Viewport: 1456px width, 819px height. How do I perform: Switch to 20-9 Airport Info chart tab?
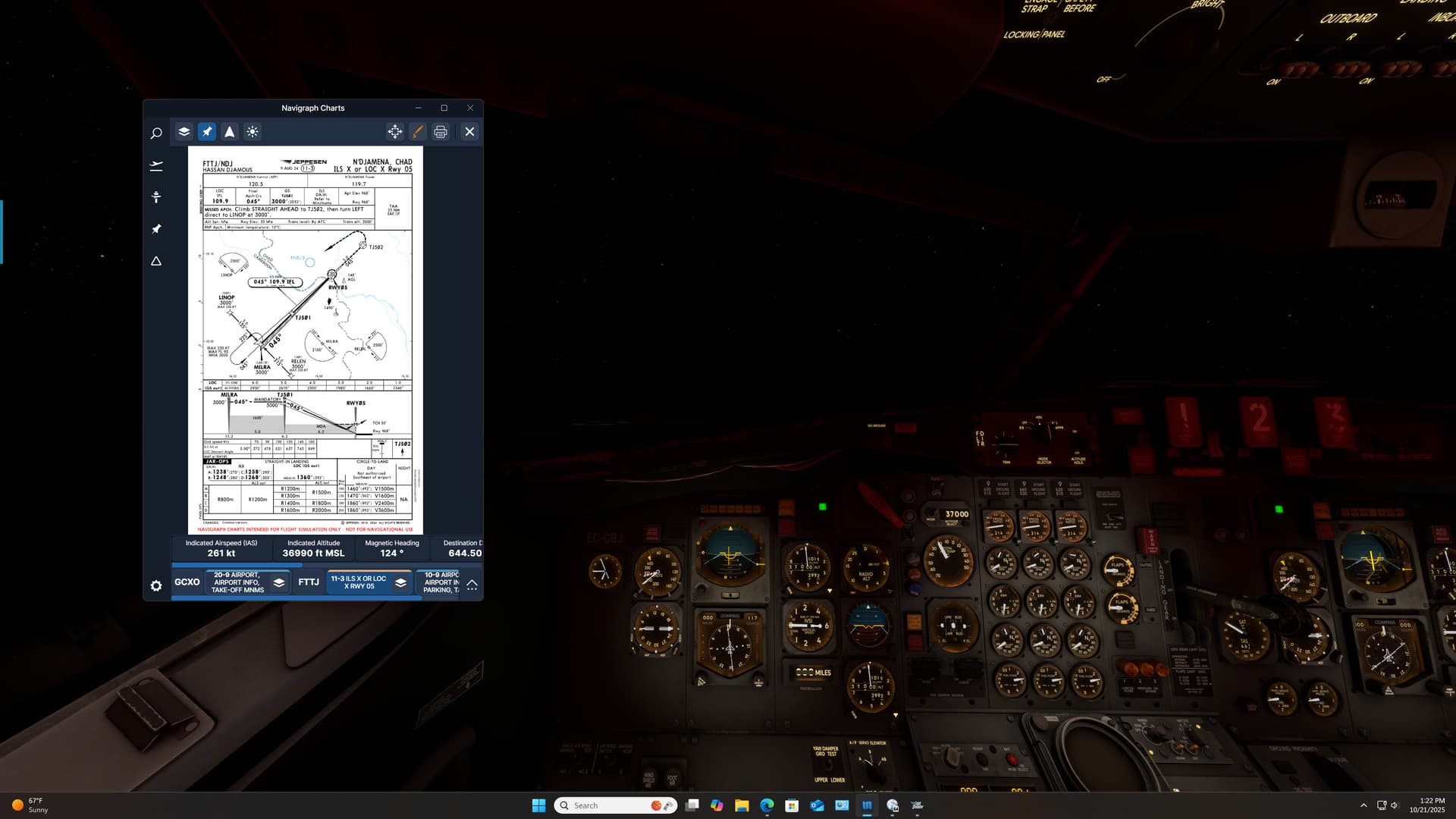pyautogui.click(x=237, y=582)
